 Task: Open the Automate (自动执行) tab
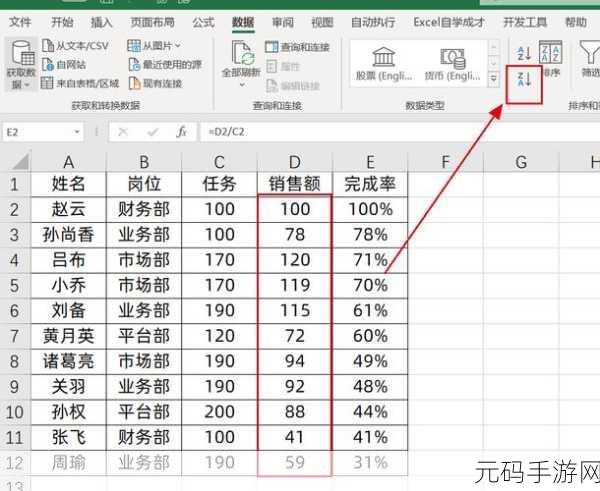point(373,22)
